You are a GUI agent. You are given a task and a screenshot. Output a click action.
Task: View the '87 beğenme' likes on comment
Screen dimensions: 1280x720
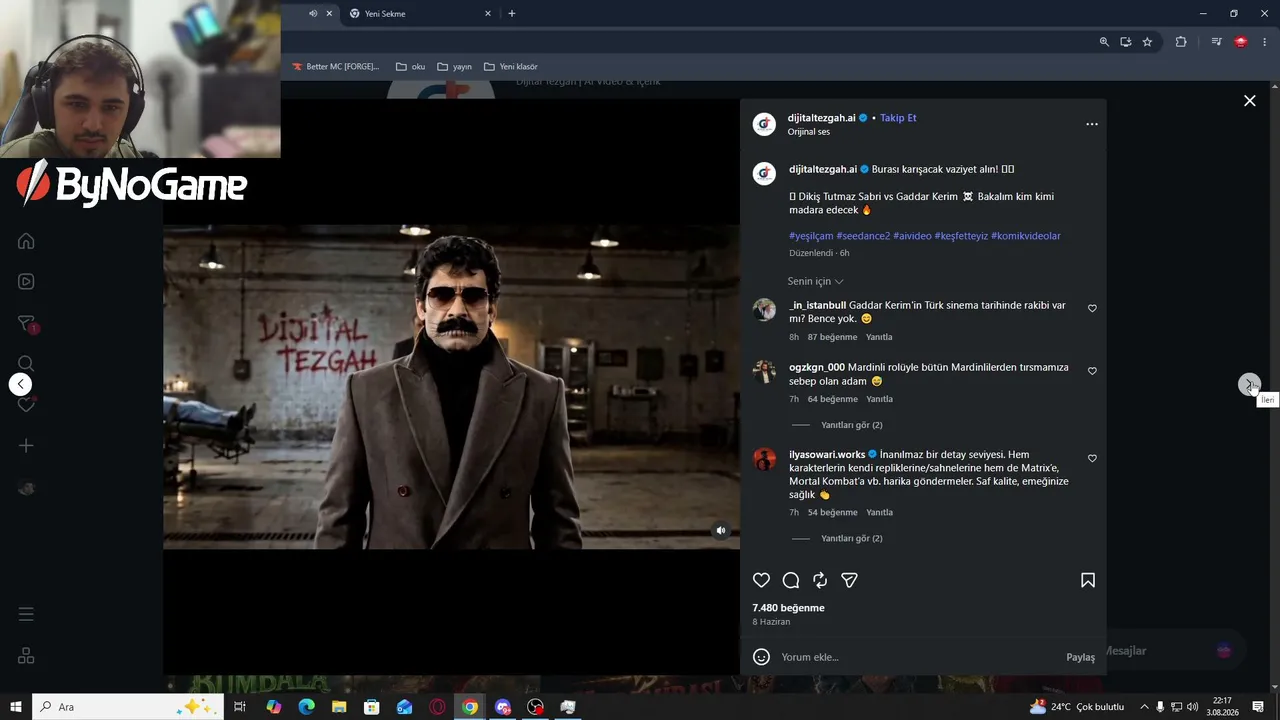click(x=832, y=337)
